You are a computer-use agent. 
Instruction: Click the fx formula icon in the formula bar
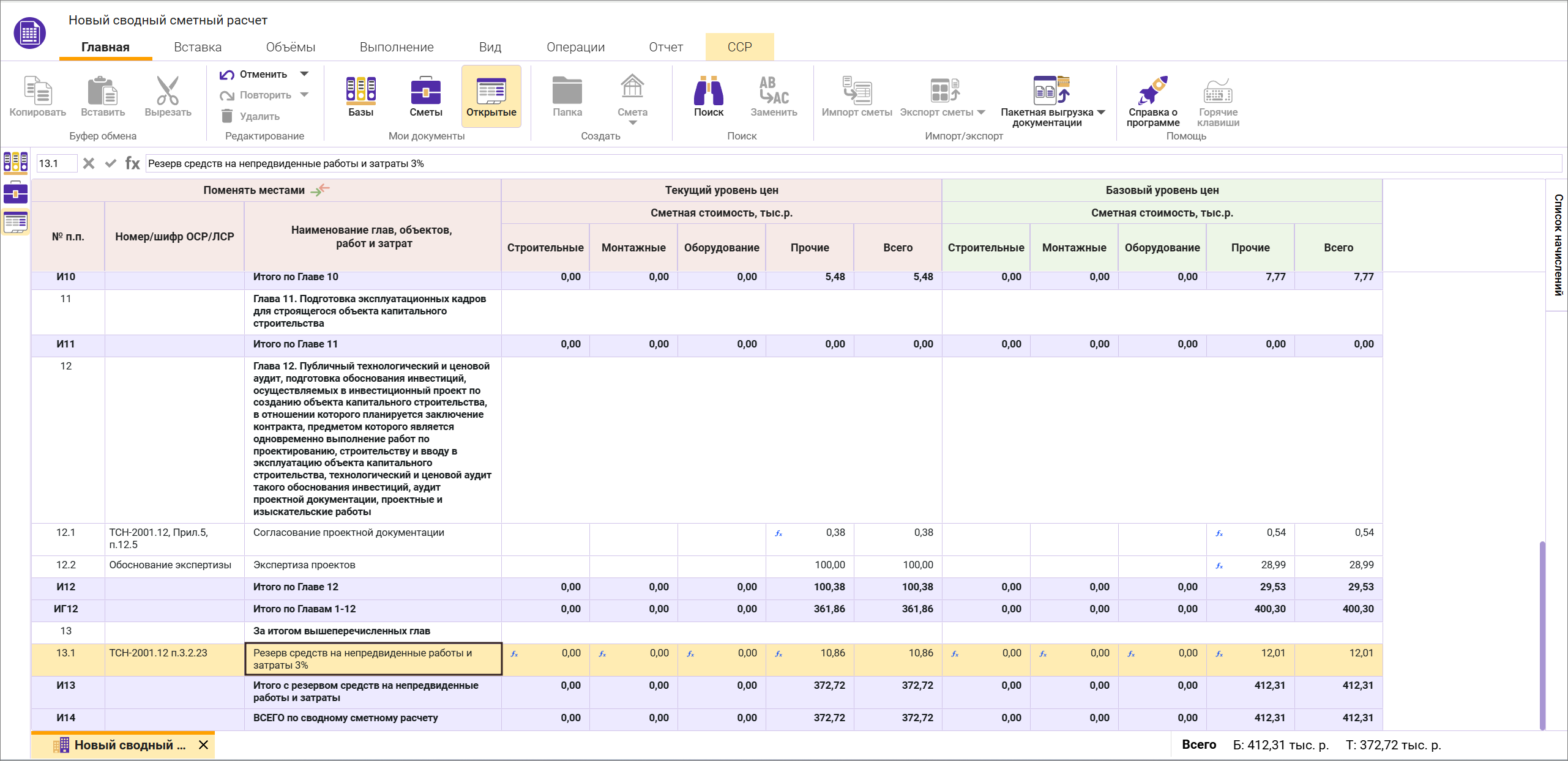132,163
